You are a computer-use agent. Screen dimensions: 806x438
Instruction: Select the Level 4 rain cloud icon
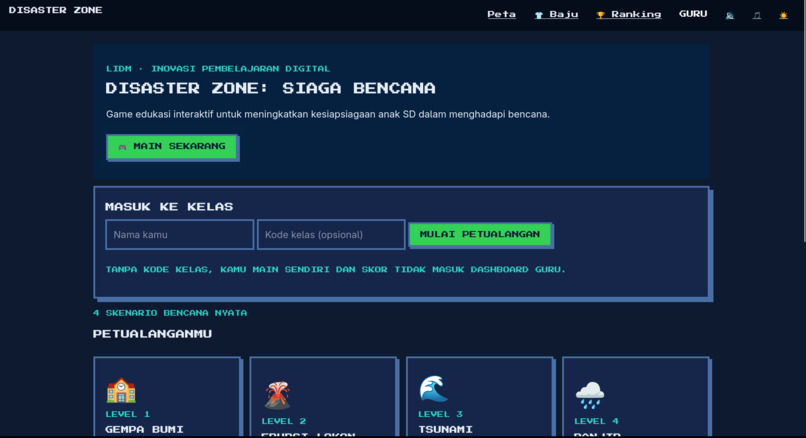tap(590, 395)
